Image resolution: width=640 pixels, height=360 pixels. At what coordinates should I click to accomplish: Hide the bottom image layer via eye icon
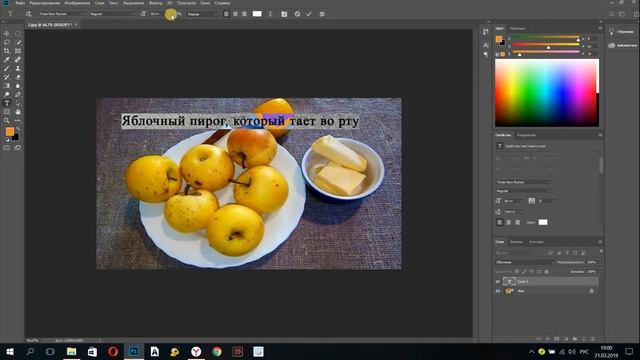click(498, 291)
